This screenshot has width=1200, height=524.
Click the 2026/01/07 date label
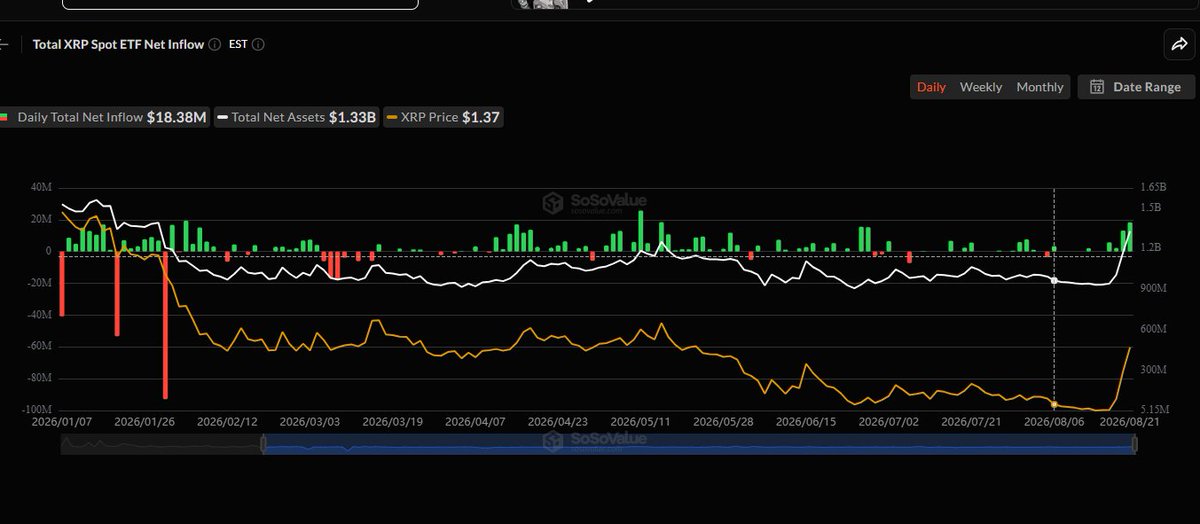(61, 422)
